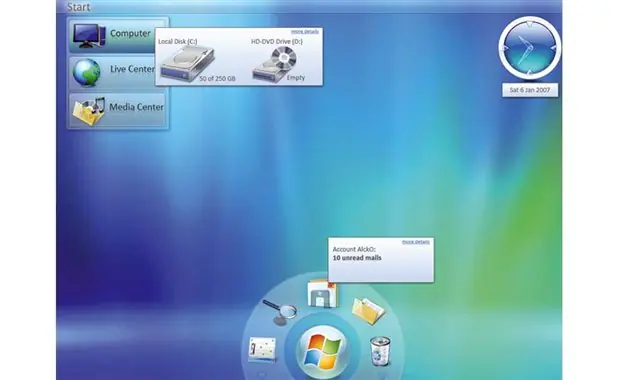
Task: Click the 'more details' link in drives popup
Action: (x=305, y=32)
